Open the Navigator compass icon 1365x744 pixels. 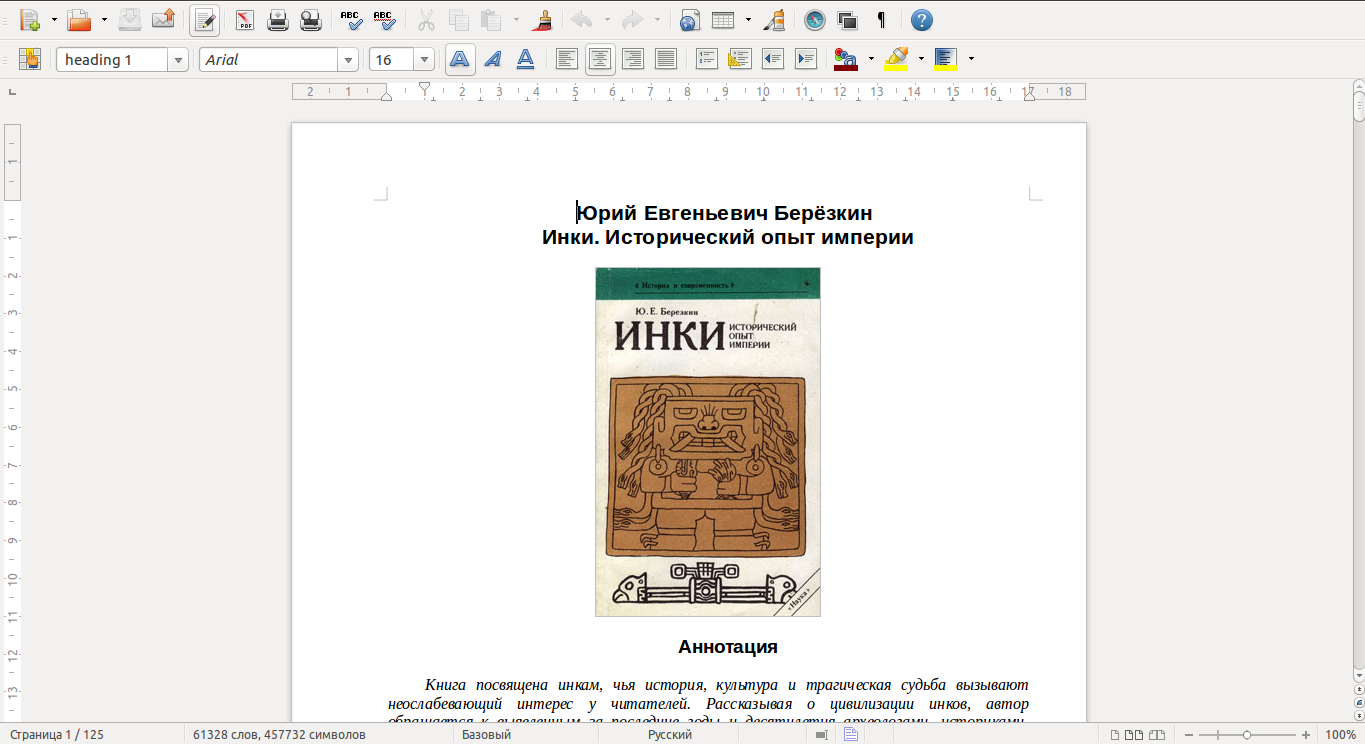coord(815,20)
